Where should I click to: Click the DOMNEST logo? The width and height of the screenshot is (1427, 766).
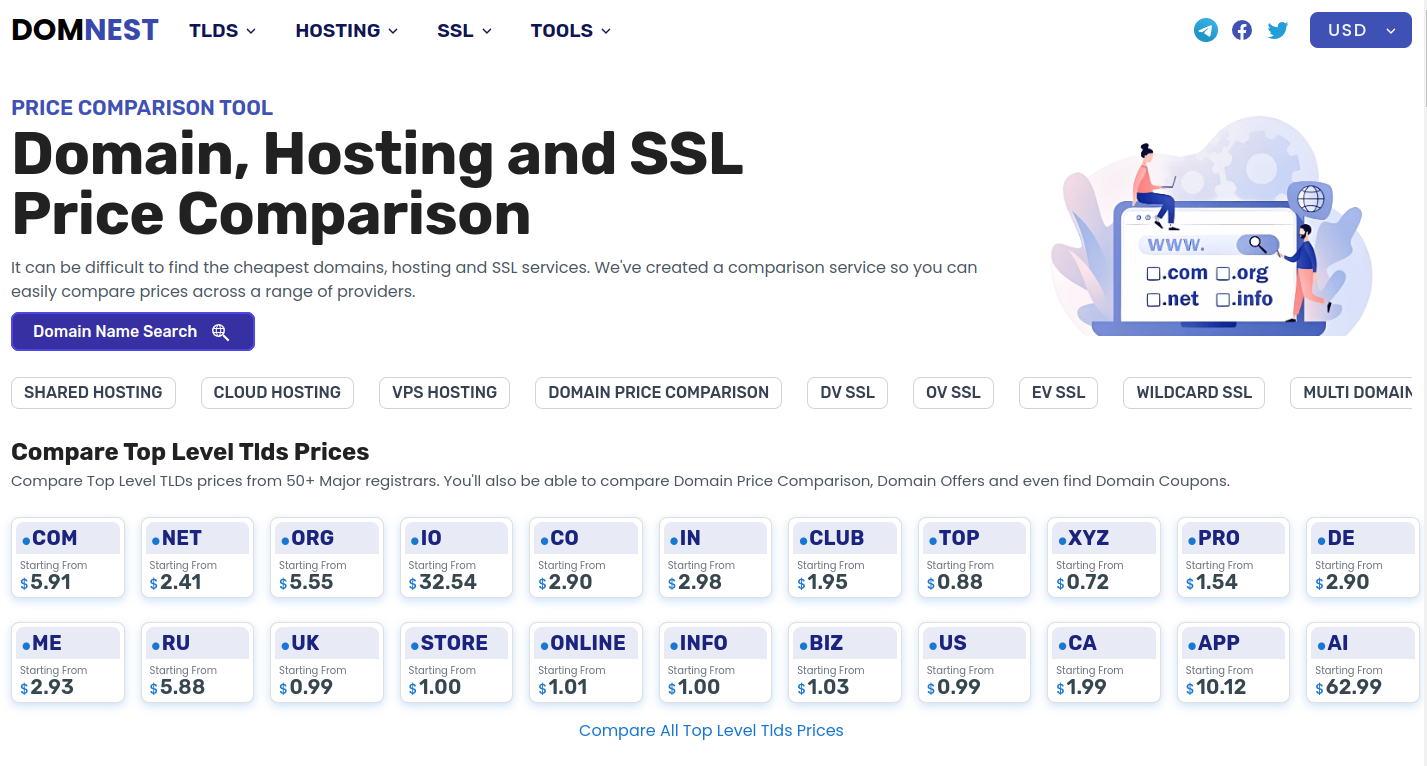point(85,30)
